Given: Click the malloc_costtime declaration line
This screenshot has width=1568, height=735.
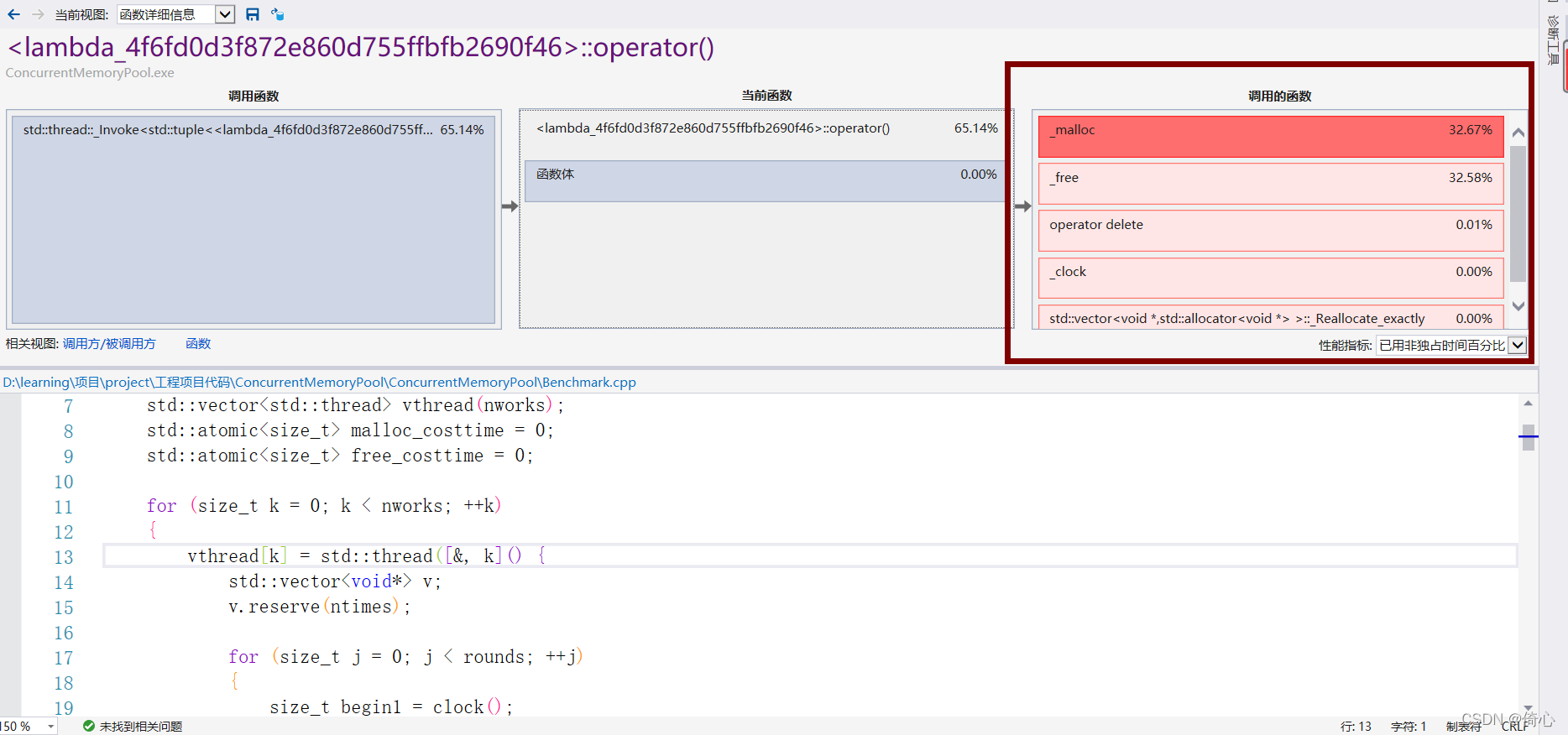Looking at the screenshot, I should pyautogui.click(x=350, y=430).
